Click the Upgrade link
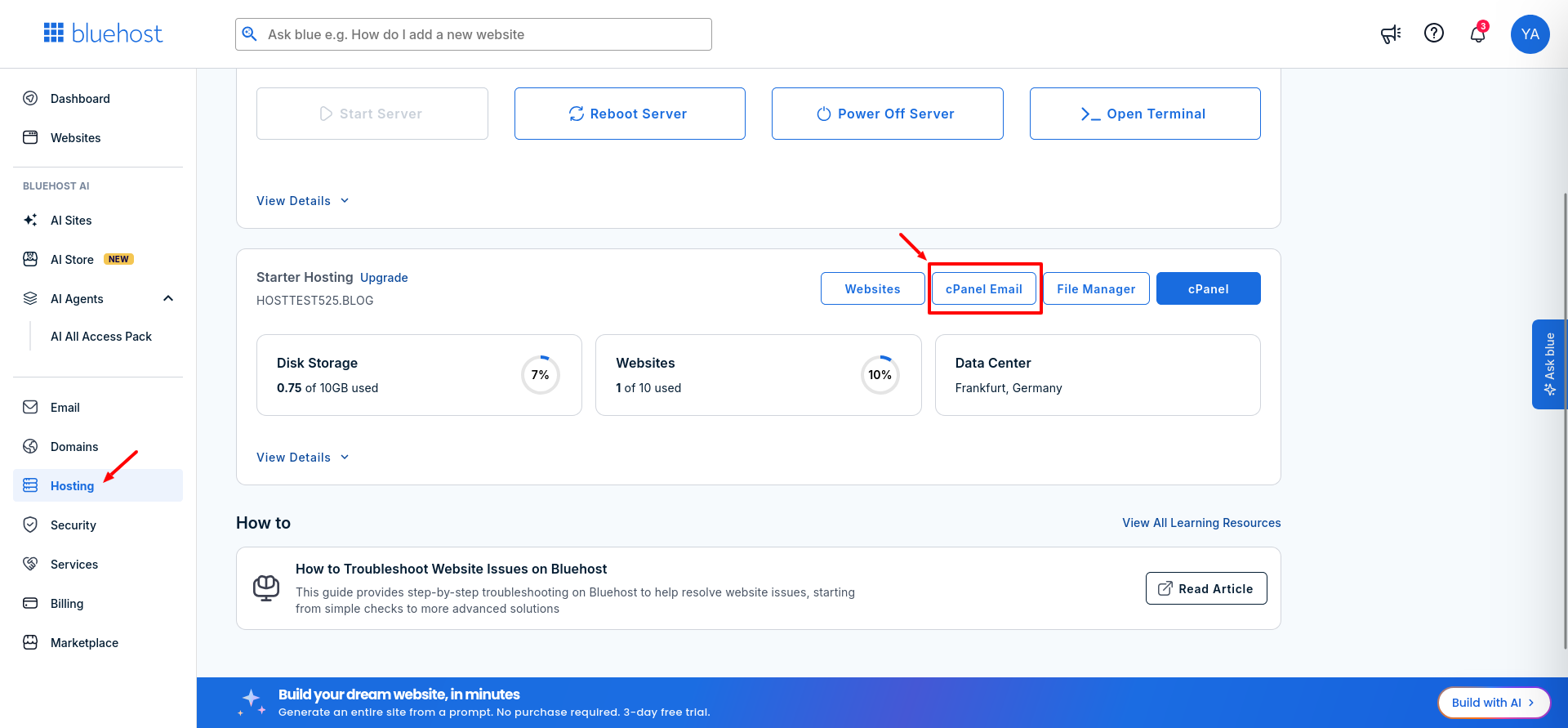The image size is (1568, 728). click(384, 278)
